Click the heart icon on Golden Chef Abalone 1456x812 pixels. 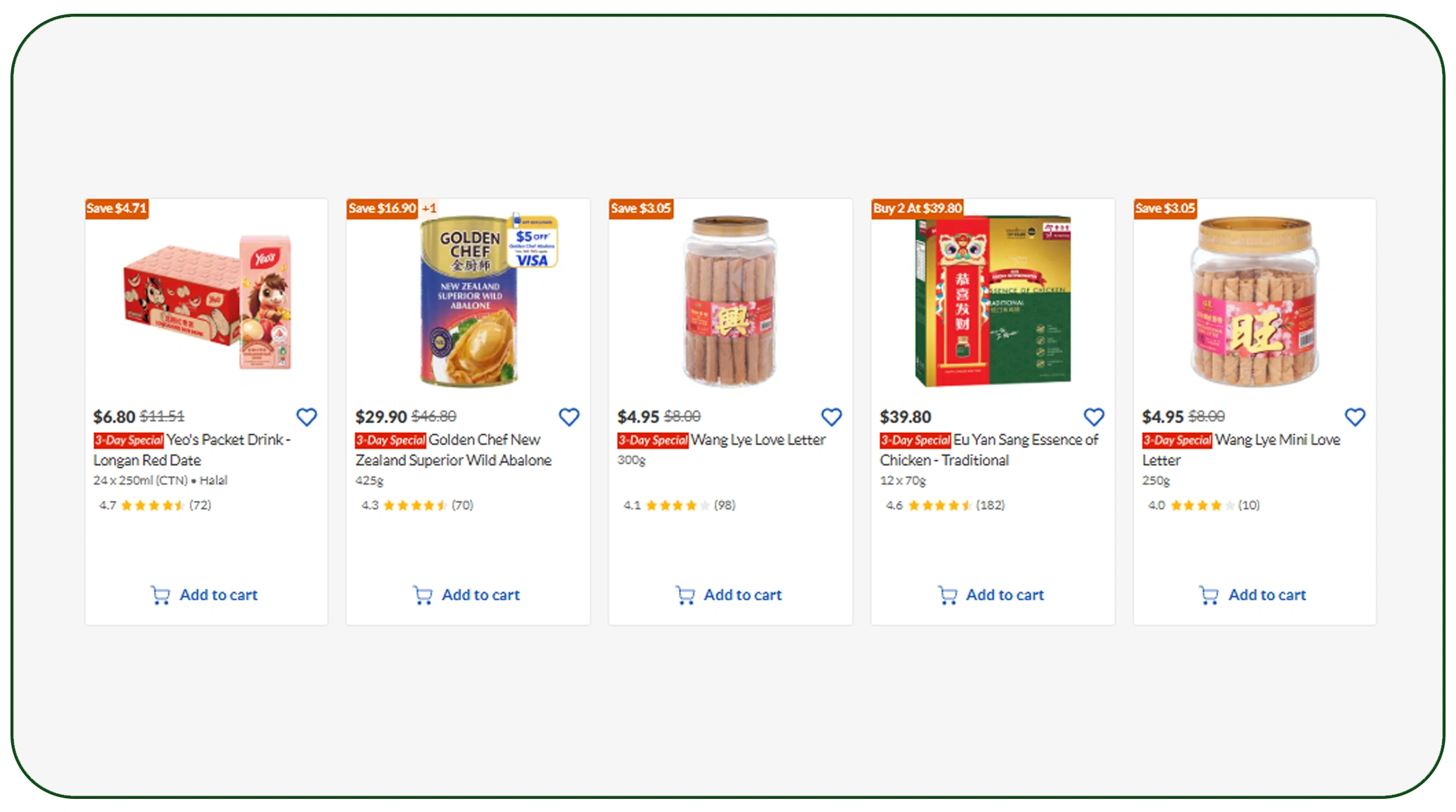click(569, 417)
